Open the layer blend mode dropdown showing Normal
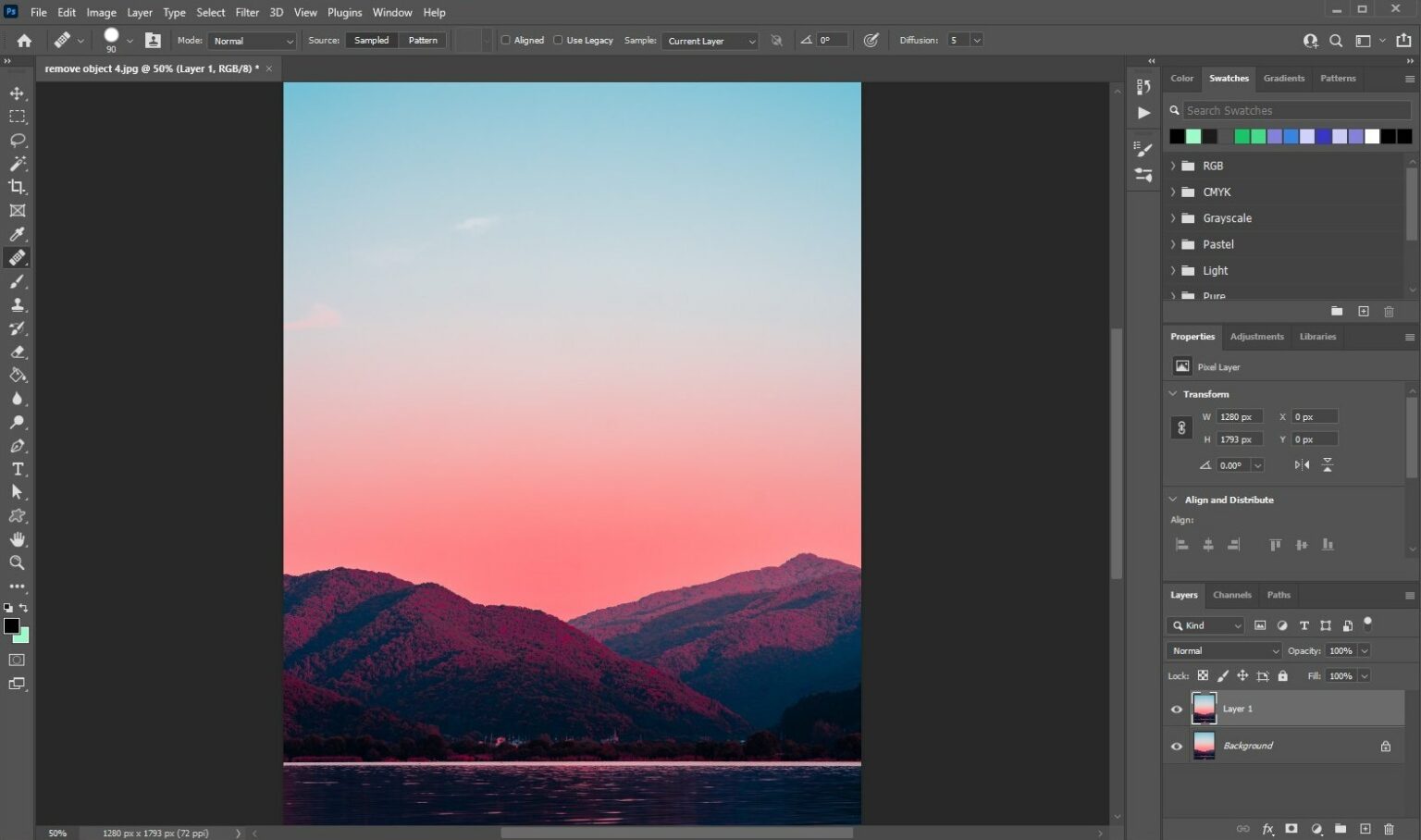This screenshot has height=840, width=1421. pos(1223,650)
